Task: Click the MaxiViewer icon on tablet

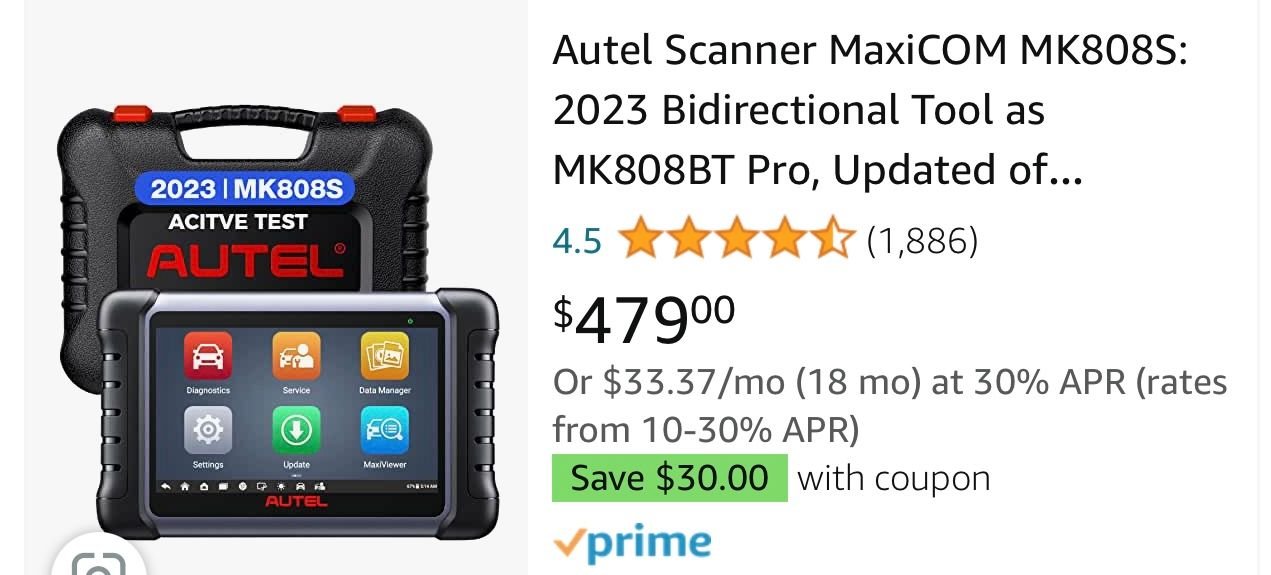Action: click(x=385, y=431)
